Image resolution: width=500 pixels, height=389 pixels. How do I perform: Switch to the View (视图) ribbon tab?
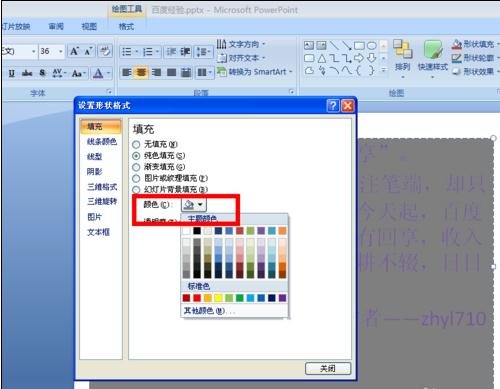click(x=89, y=27)
